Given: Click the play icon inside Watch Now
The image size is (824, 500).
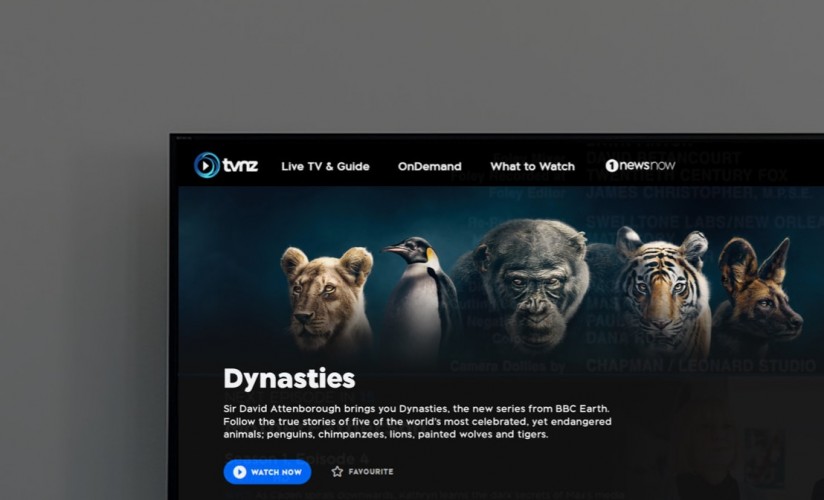Looking at the screenshot, I should 239,472.
